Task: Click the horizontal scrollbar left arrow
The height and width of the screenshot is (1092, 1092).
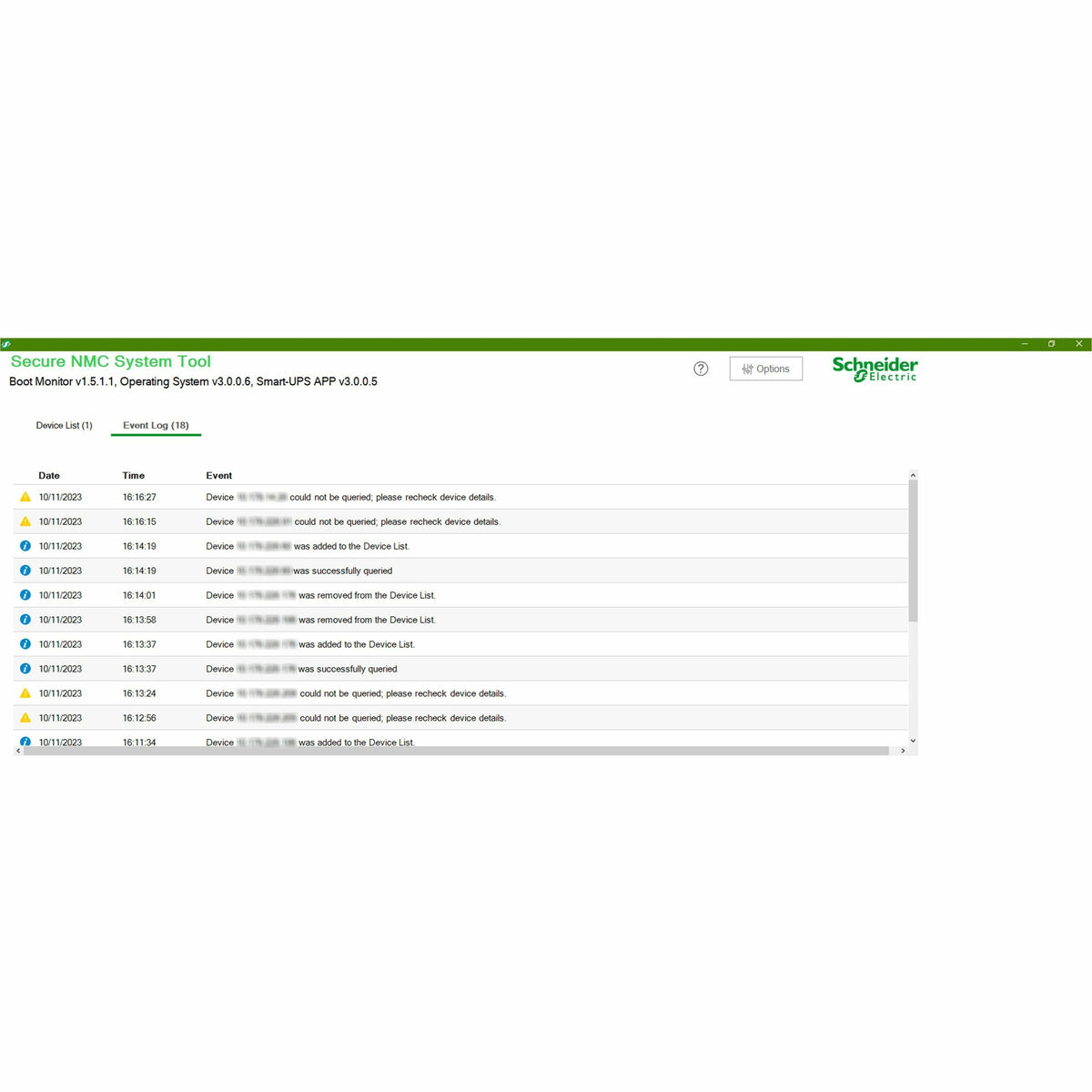Action: pyautogui.click(x=18, y=751)
